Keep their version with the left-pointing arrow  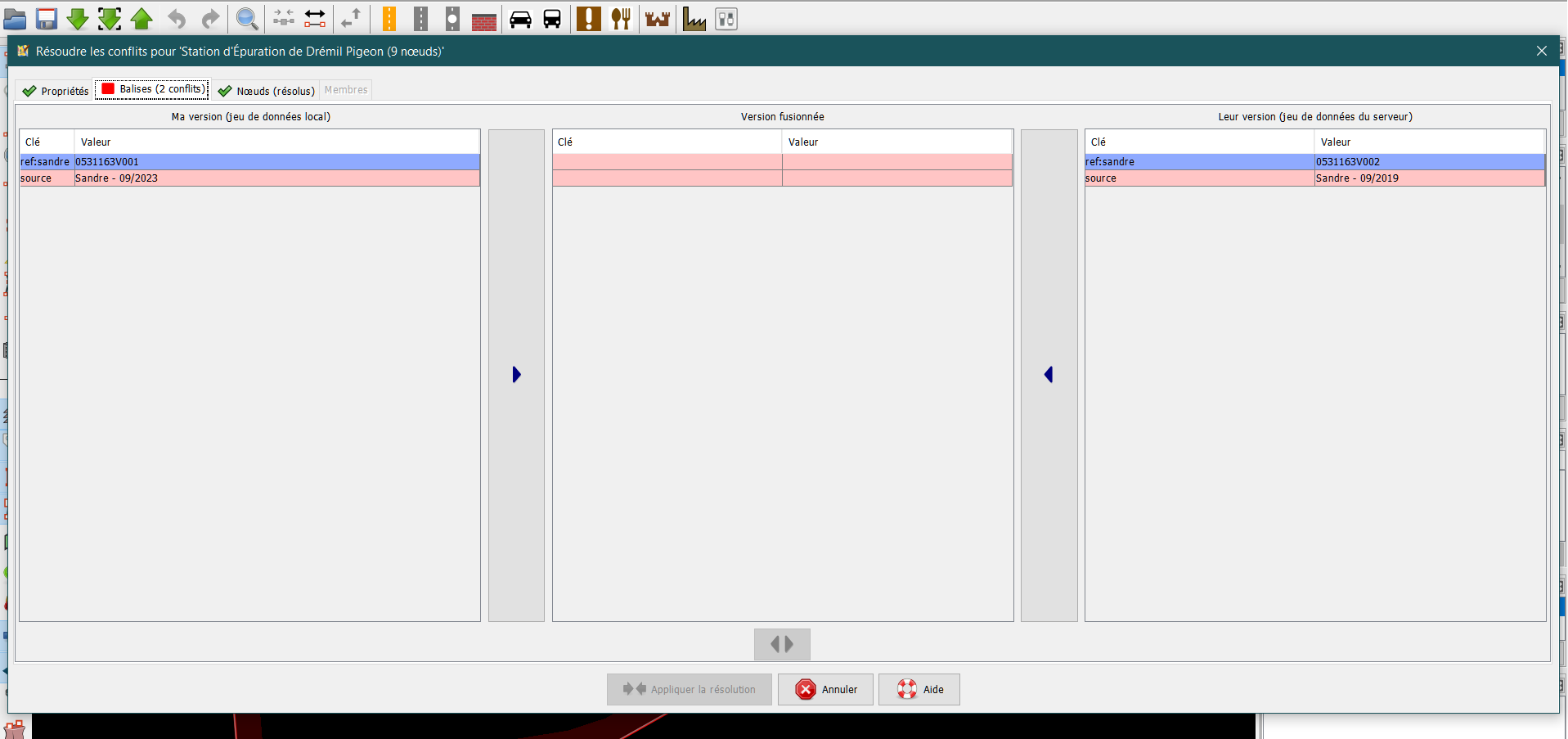pyautogui.click(x=1049, y=375)
